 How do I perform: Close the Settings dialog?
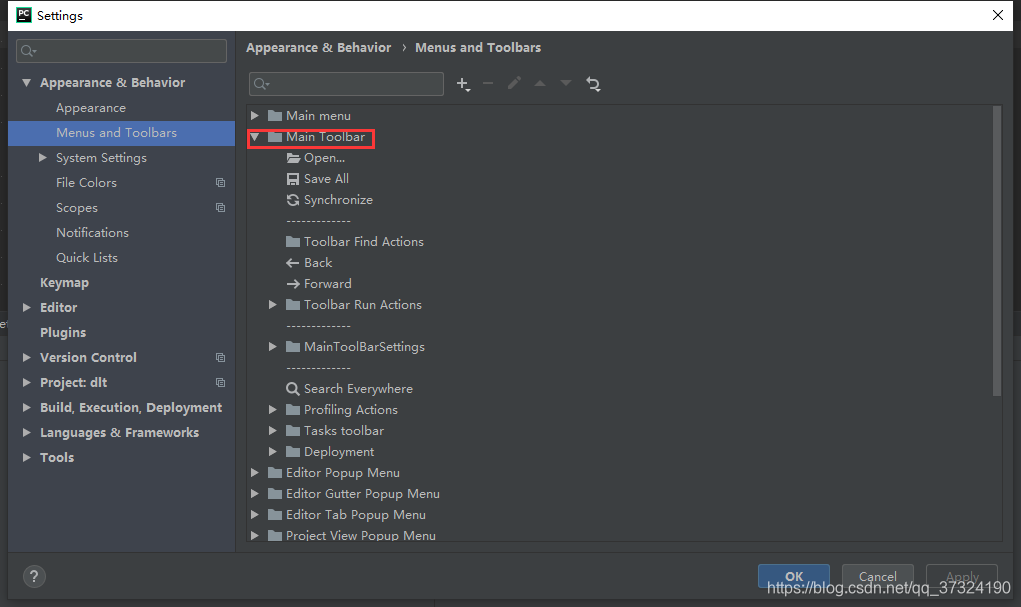(x=998, y=15)
